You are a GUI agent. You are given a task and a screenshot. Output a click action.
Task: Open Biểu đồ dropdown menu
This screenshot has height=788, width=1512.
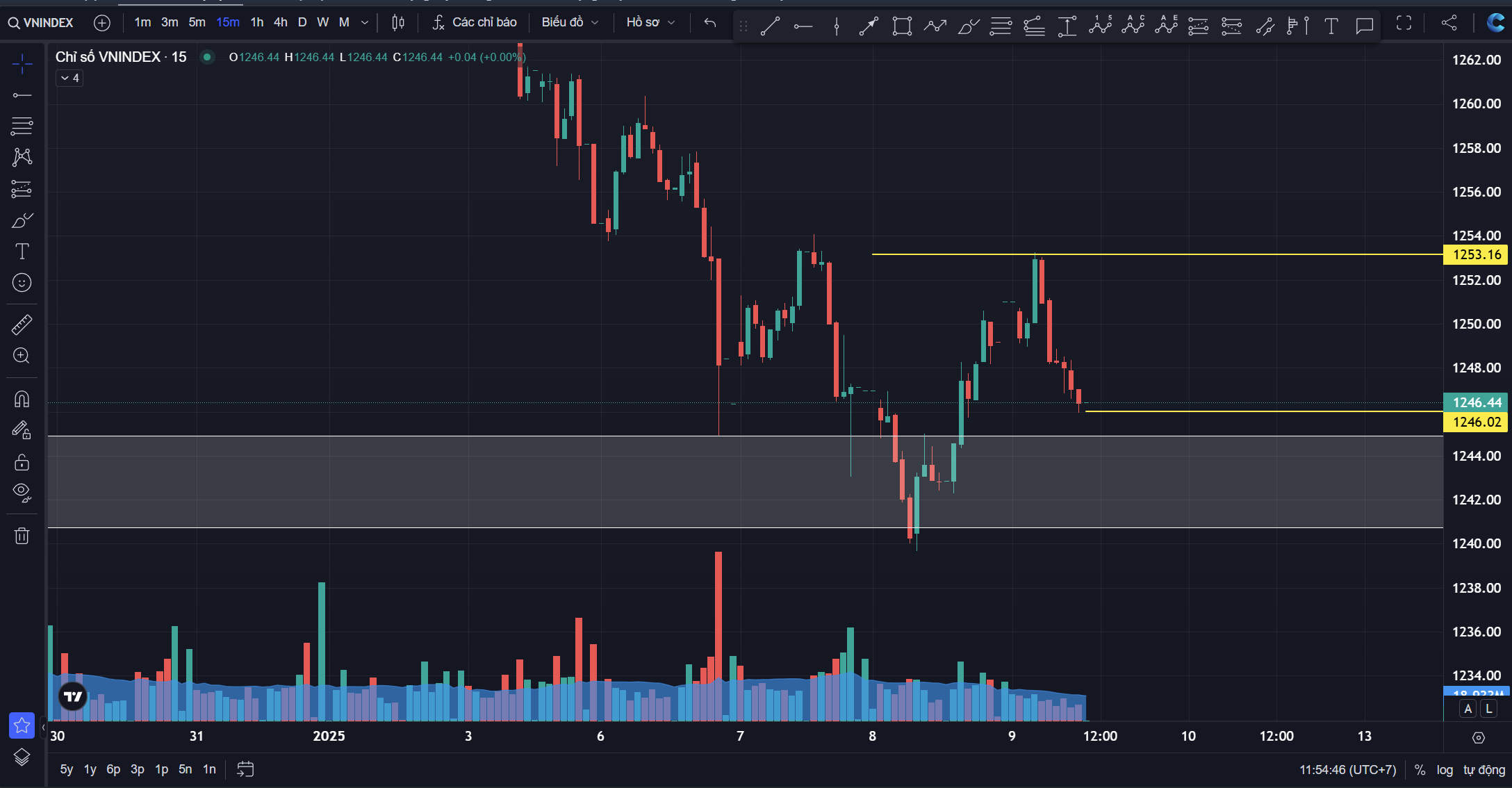[570, 22]
